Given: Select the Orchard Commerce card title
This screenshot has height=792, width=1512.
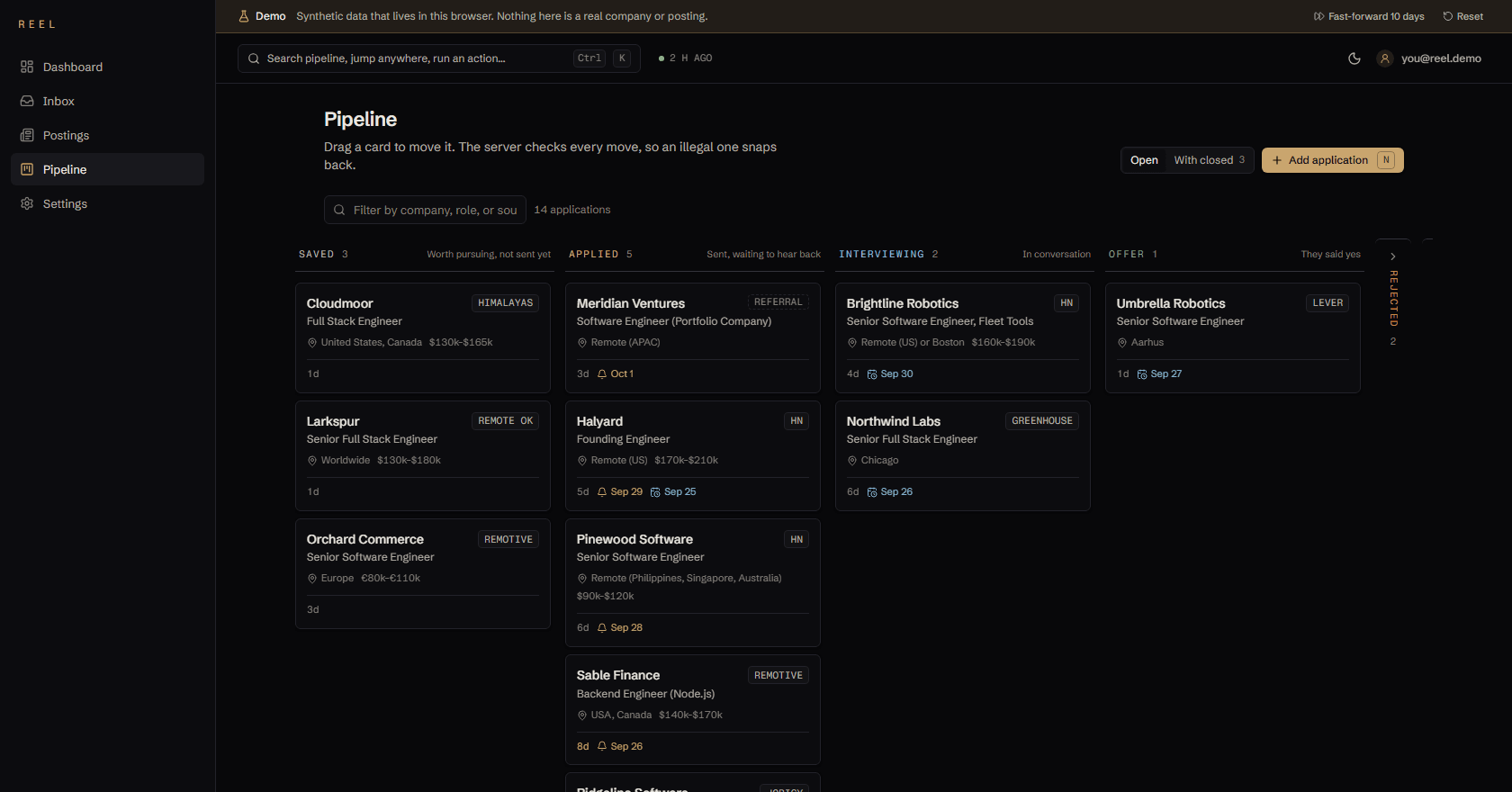Looking at the screenshot, I should (365, 539).
